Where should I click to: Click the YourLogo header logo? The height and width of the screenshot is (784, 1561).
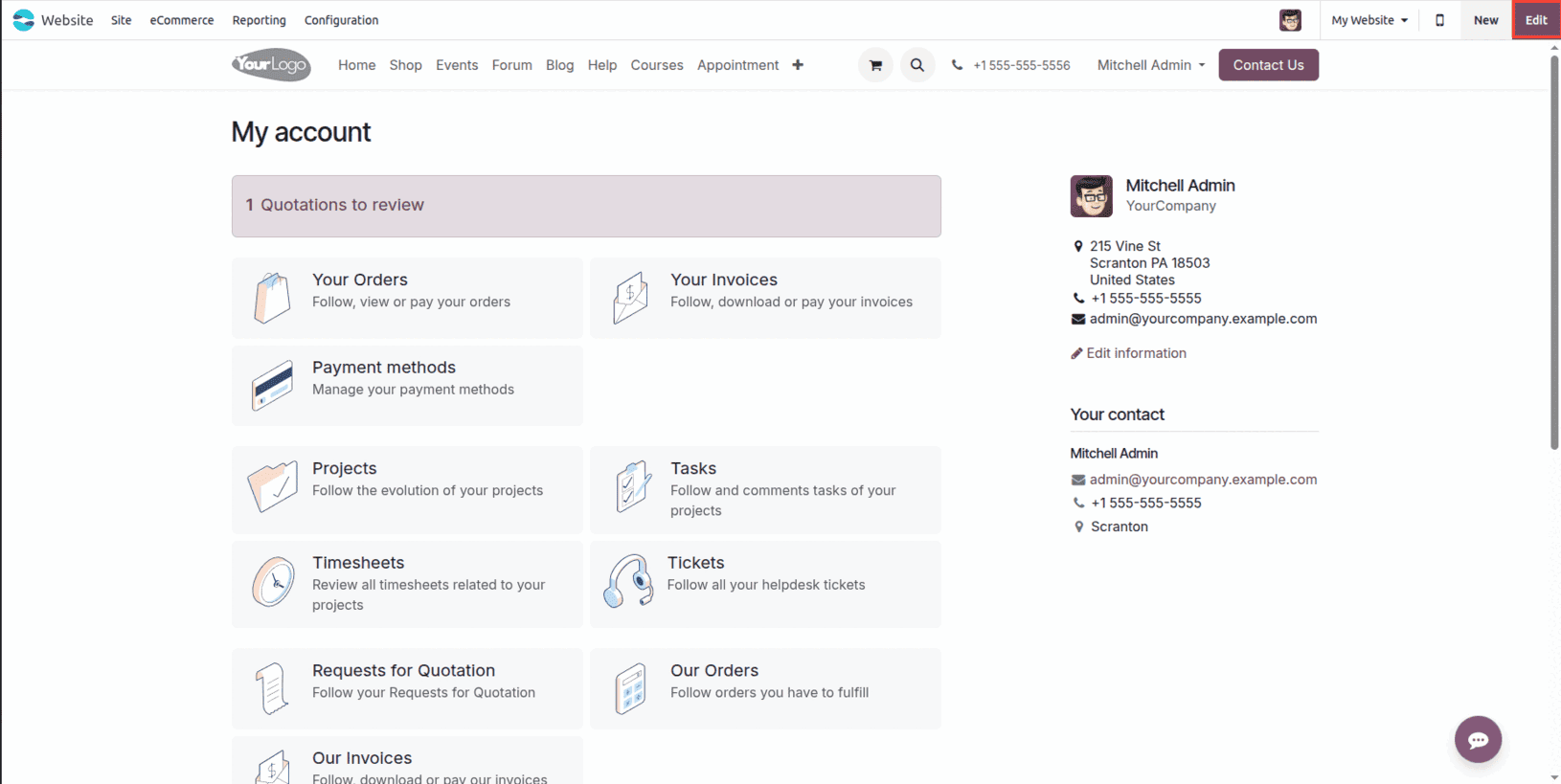(x=271, y=65)
